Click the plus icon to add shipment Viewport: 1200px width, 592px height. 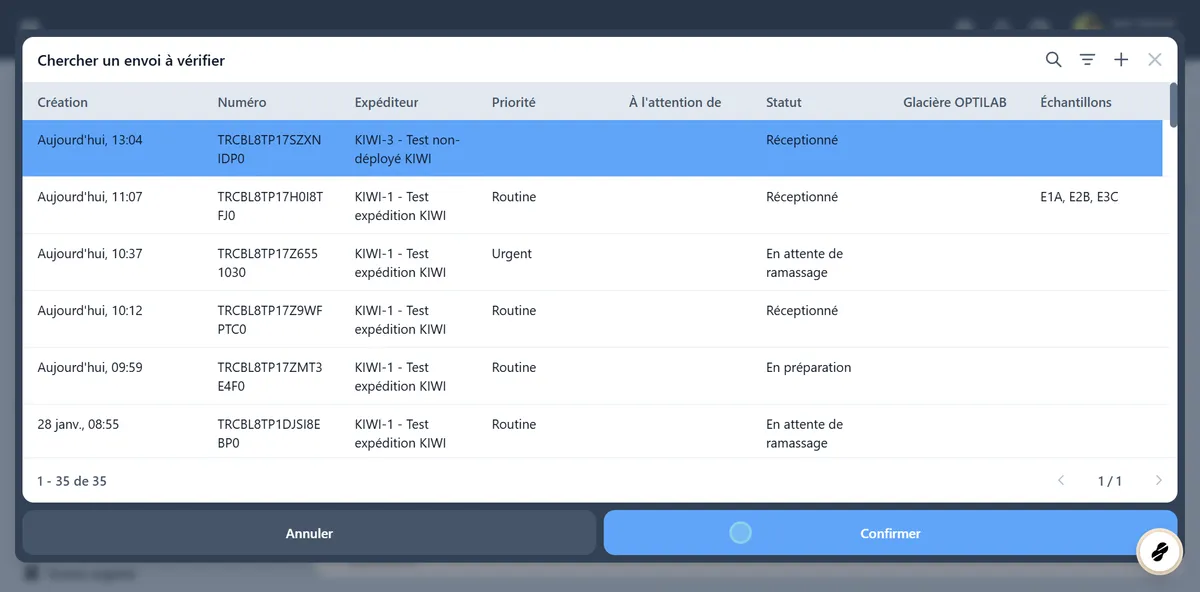point(1121,60)
